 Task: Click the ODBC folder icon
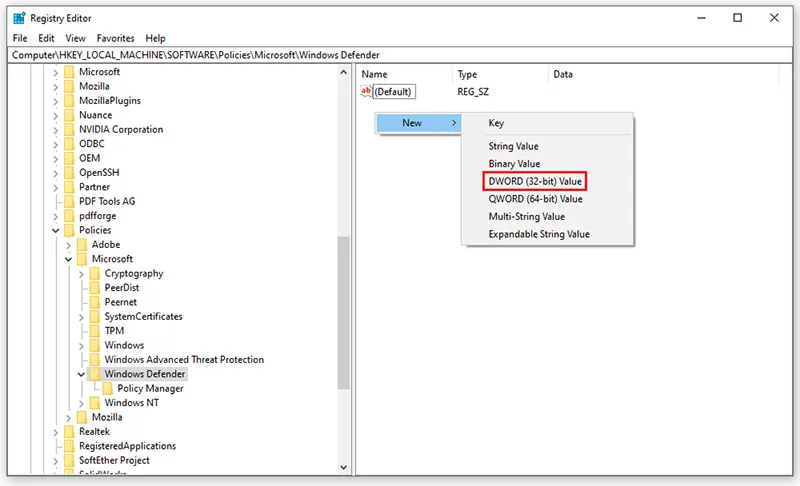[x=69, y=144]
